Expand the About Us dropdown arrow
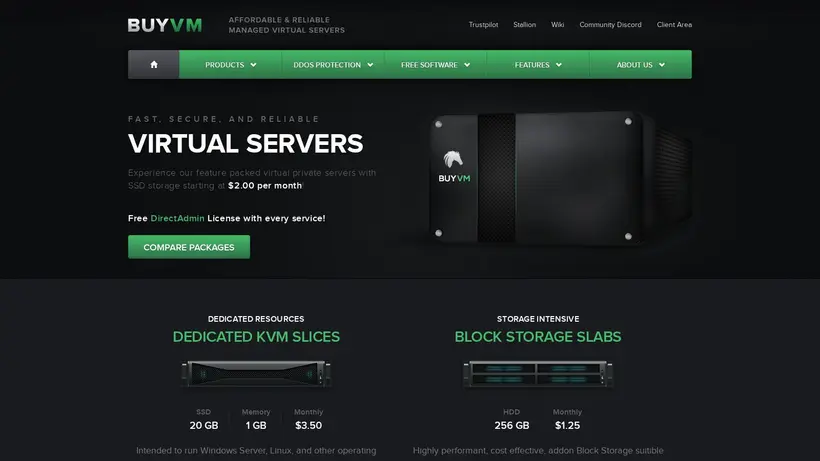This screenshot has width=820, height=461. (662, 65)
